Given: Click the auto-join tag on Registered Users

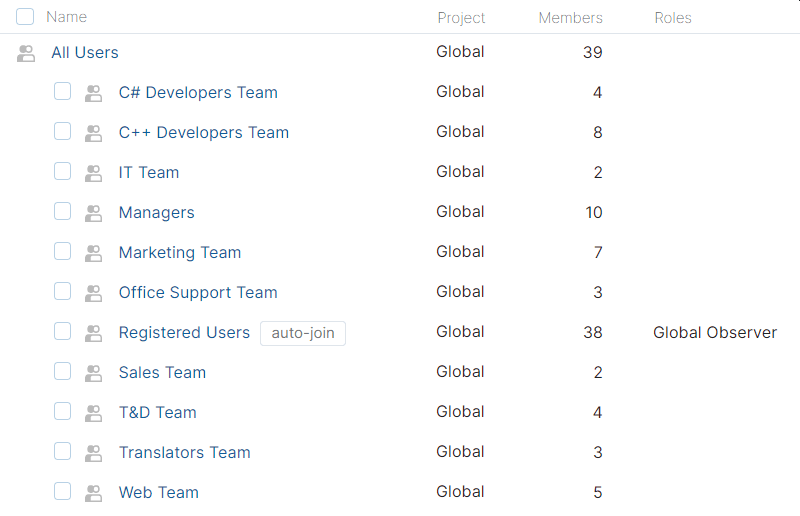Looking at the screenshot, I should point(303,333).
